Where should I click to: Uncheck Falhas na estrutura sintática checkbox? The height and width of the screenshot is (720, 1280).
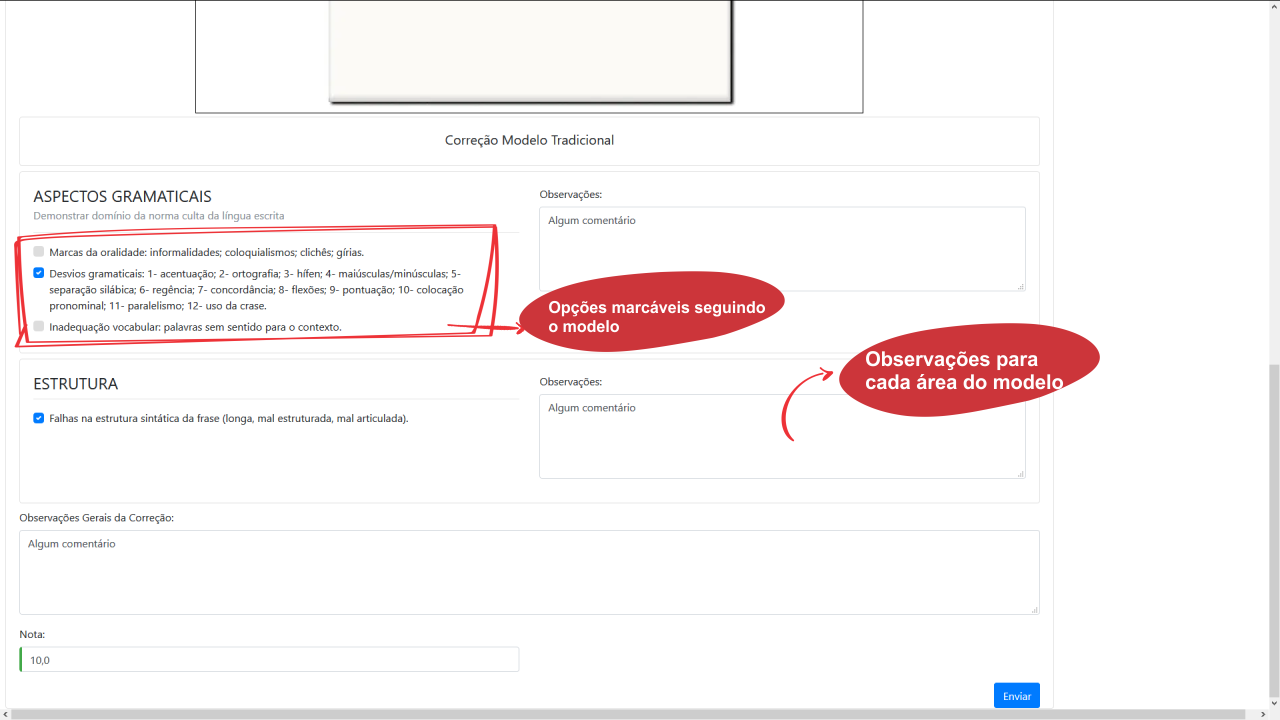(x=39, y=418)
